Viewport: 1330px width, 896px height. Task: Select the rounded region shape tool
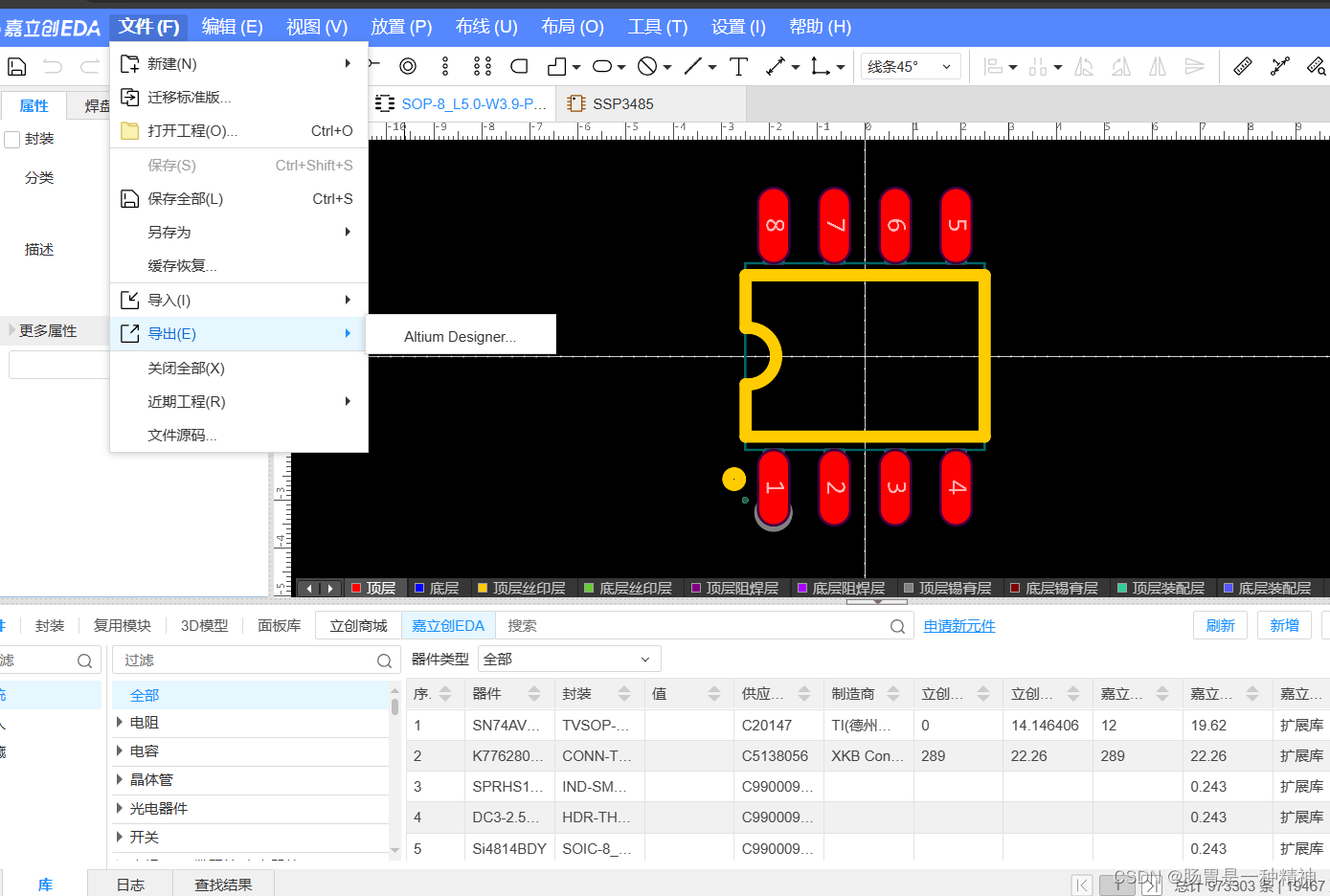coord(520,66)
